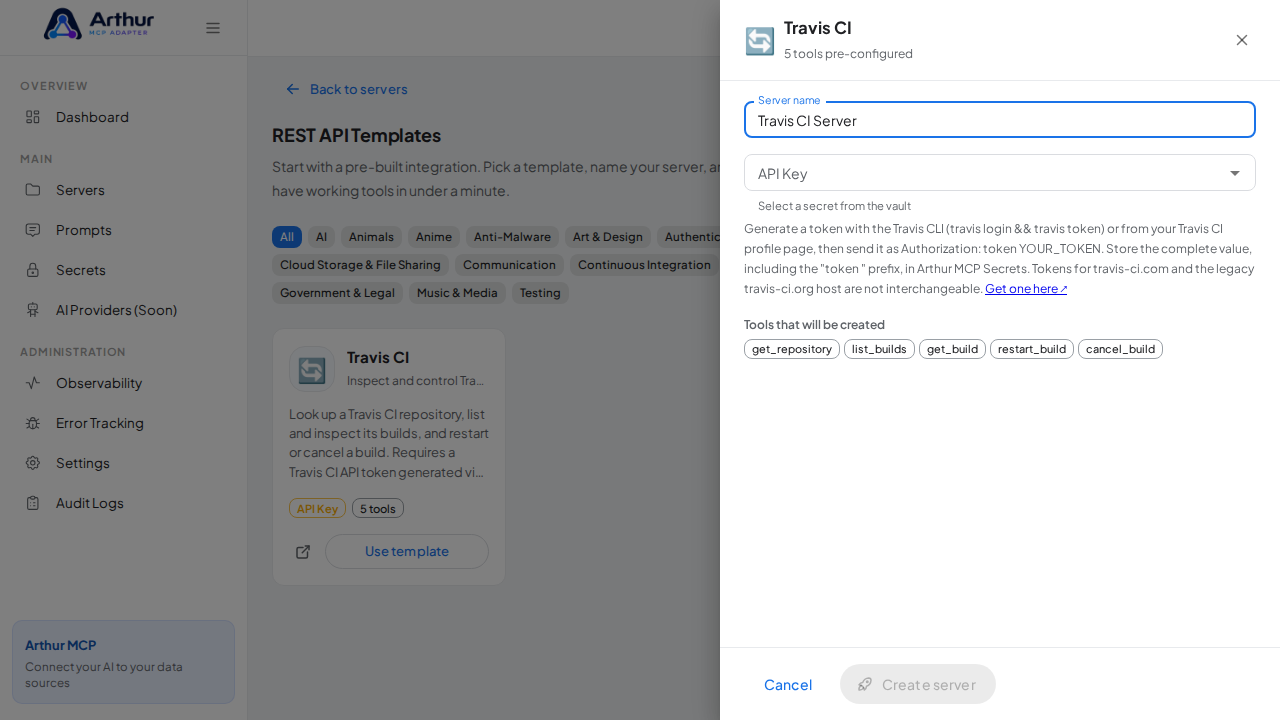
Task: Collapse the sidebar with the hamburger icon
Action: click(x=213, y=28)
